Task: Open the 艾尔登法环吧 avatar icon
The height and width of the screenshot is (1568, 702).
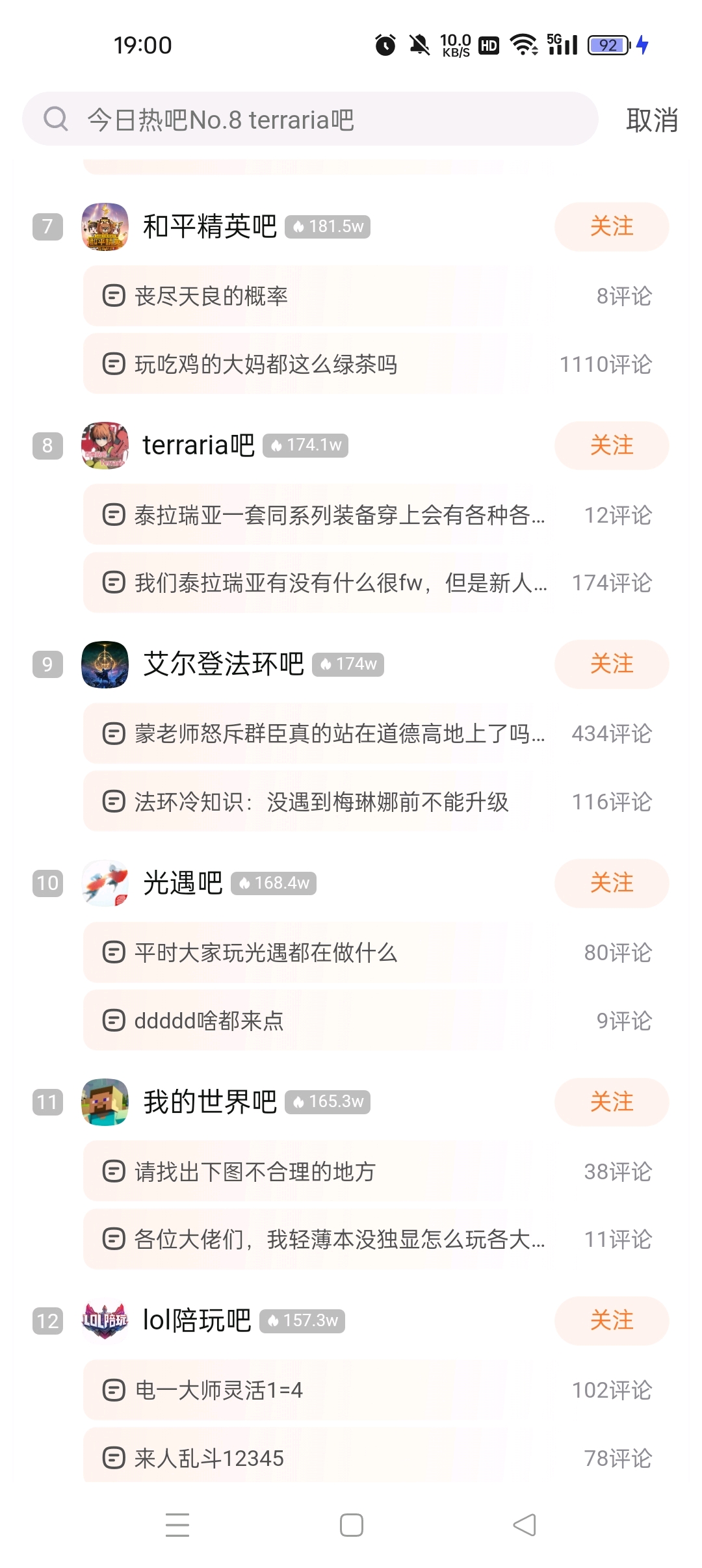Action: coord(105,664)
